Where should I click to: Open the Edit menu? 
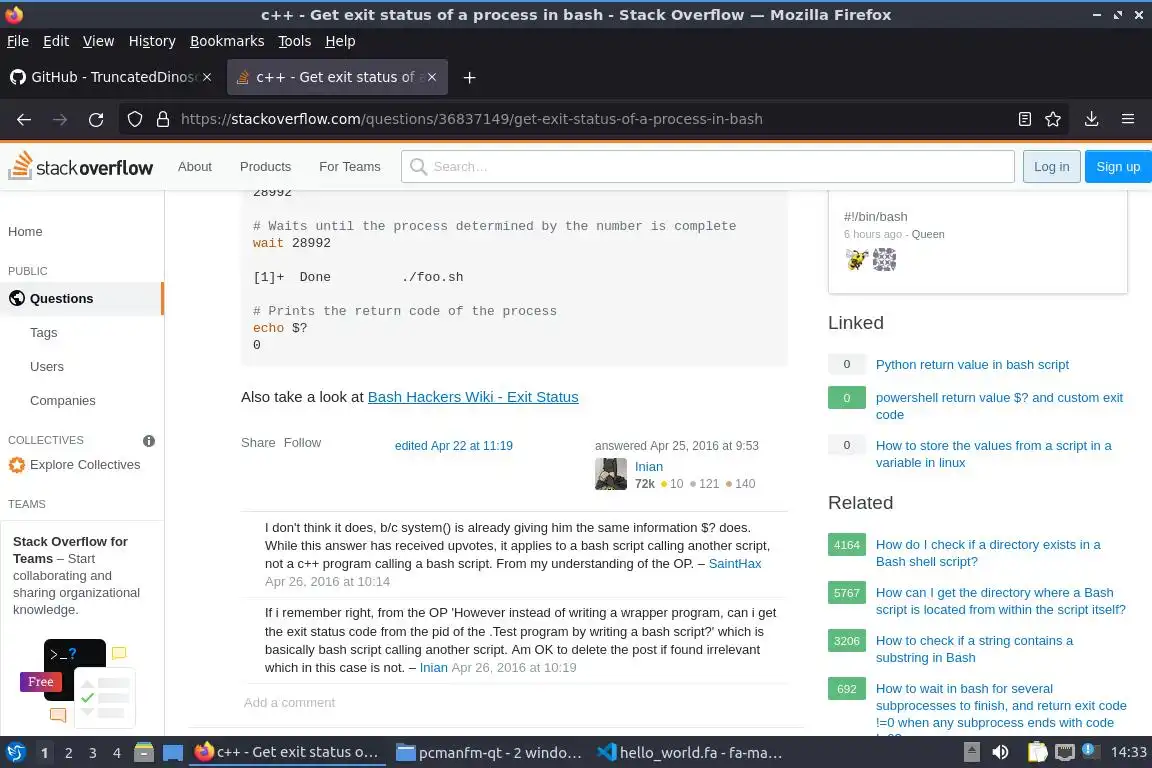click(x=56, y=41)
